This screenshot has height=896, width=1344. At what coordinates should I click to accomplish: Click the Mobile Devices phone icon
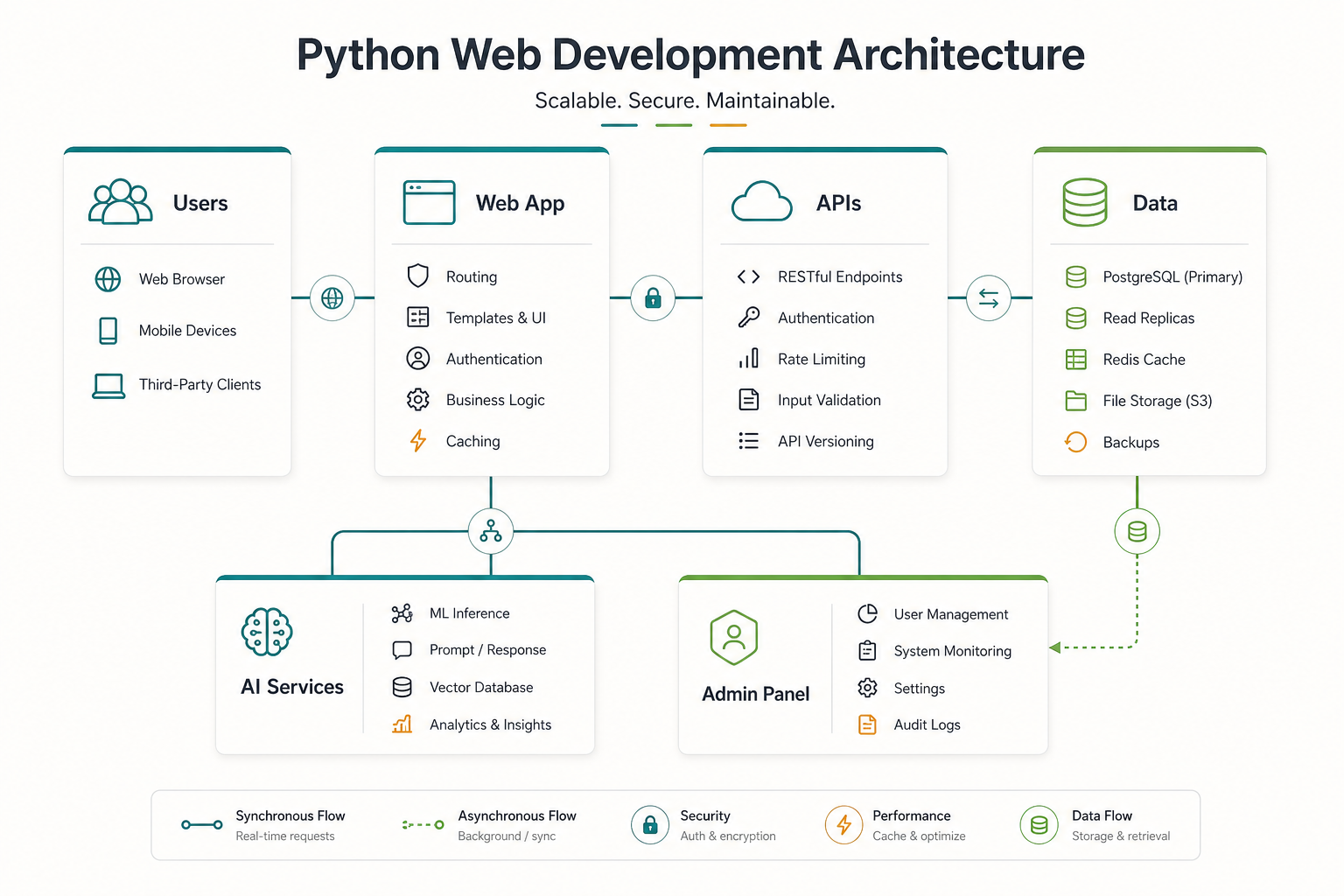pos(108,331)
